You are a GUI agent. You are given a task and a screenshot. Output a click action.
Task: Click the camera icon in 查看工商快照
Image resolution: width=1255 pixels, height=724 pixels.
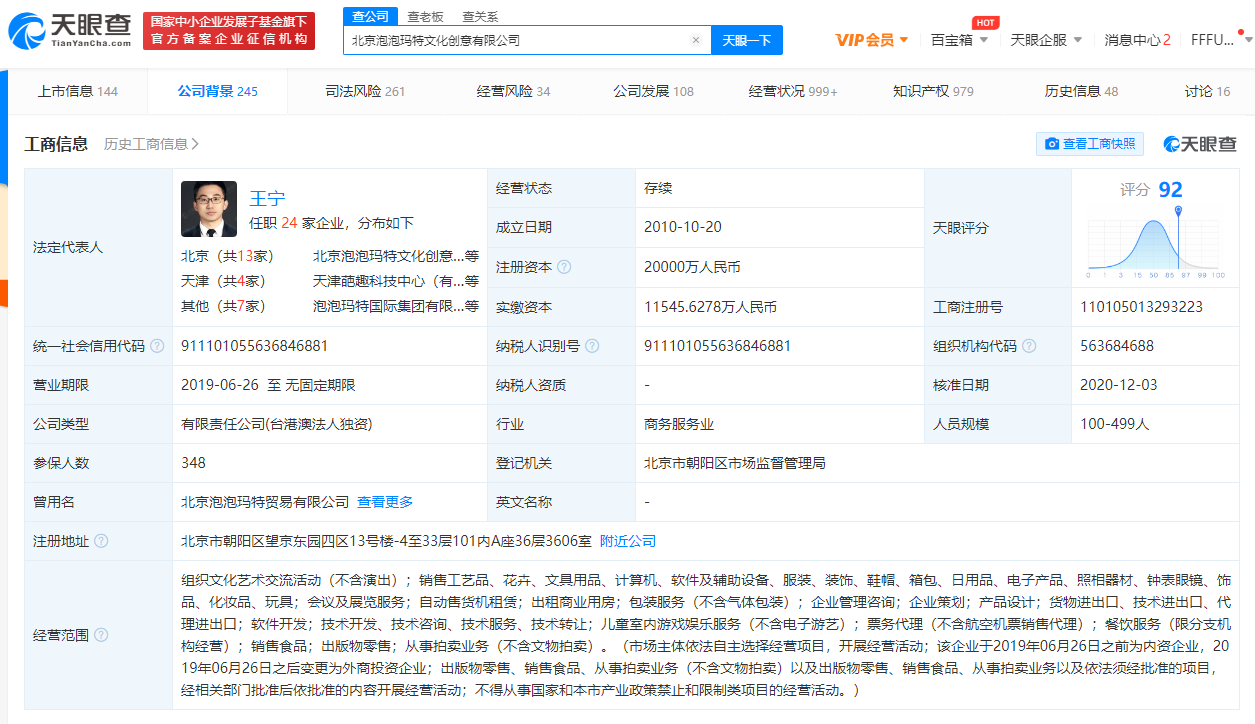coord(1051,144)
